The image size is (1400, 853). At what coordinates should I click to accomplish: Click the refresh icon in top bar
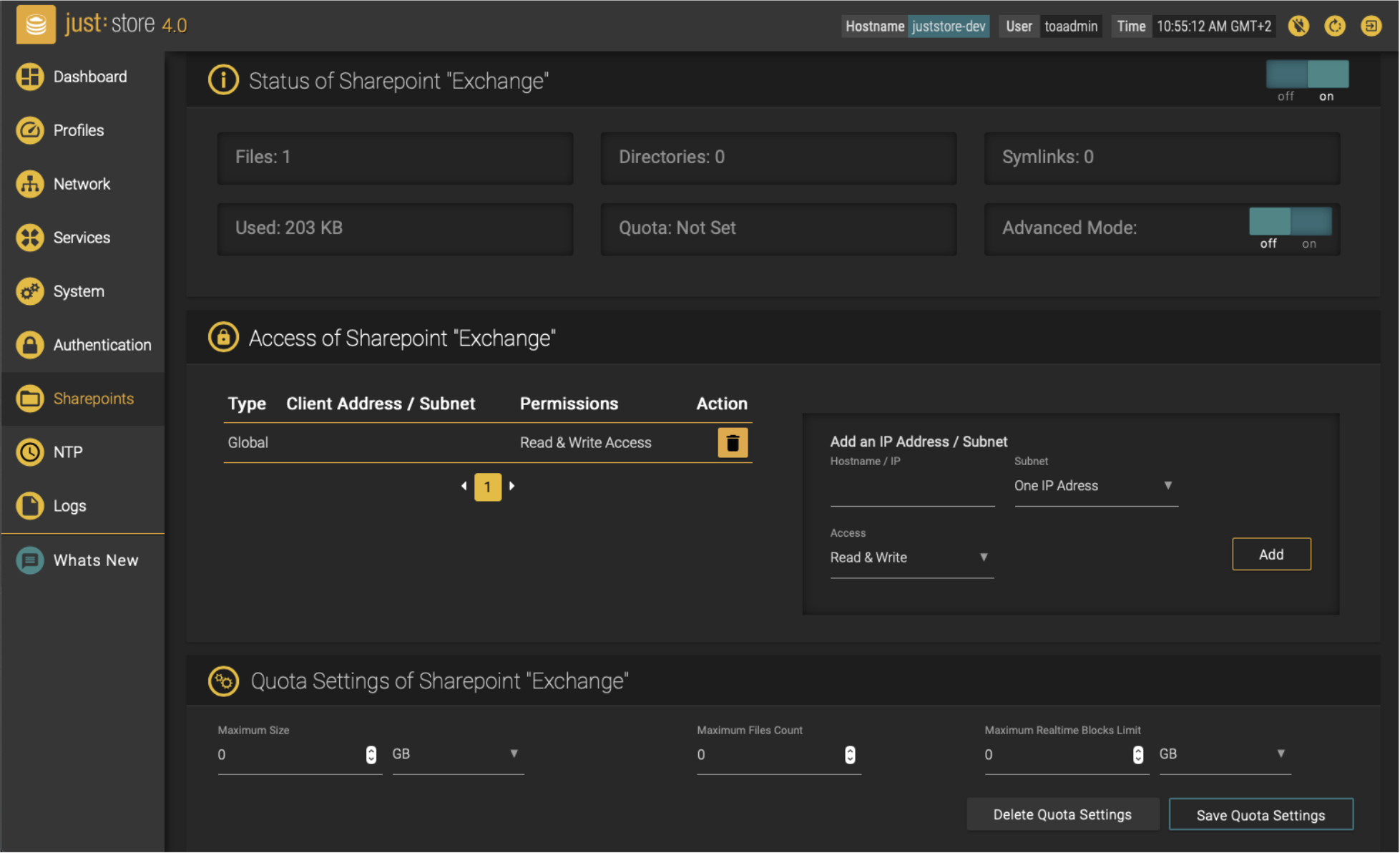coord(1335,26)
